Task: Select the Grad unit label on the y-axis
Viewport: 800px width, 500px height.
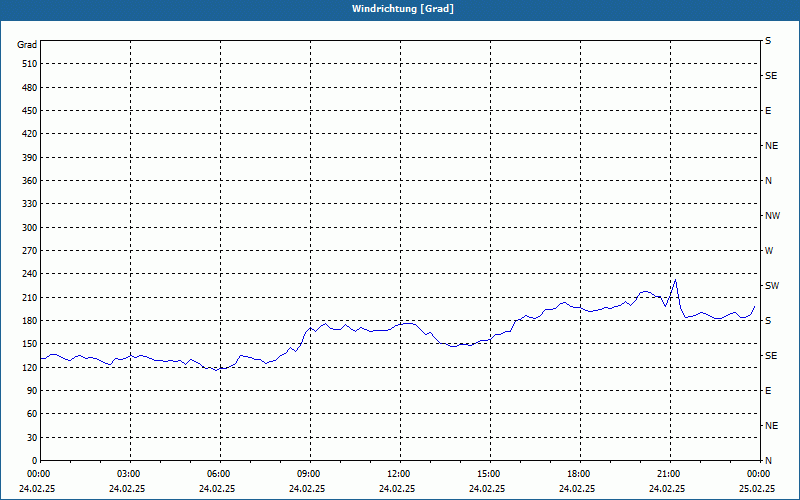Action: coord(27,45)
